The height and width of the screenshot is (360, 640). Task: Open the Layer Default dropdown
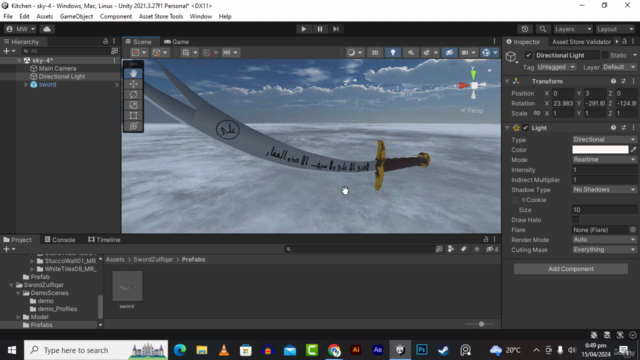coord(619,67)
